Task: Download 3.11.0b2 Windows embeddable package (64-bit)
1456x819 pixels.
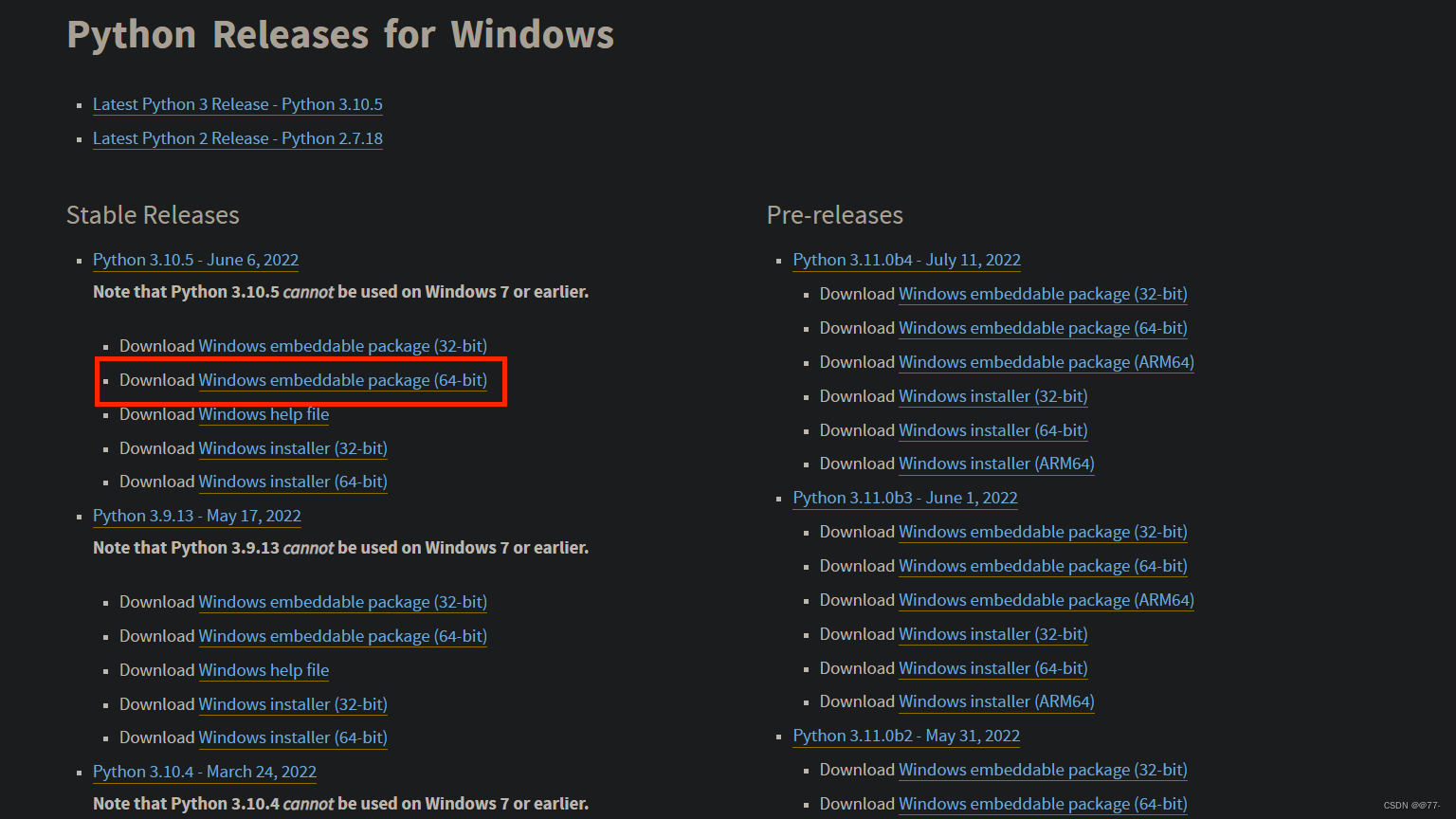Action: coord(1043,804)
